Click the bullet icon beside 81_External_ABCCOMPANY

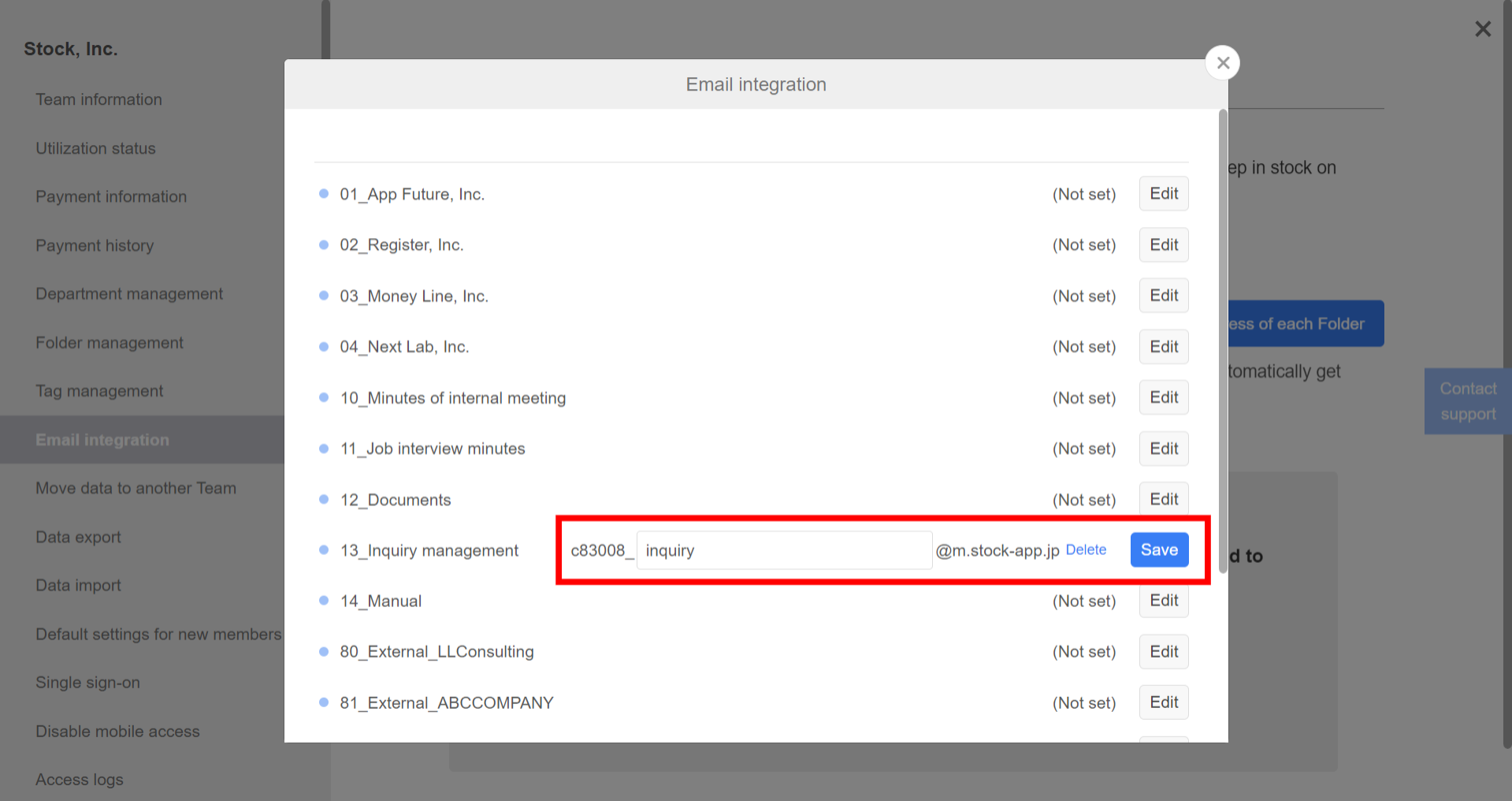click(x=324, y=703)
